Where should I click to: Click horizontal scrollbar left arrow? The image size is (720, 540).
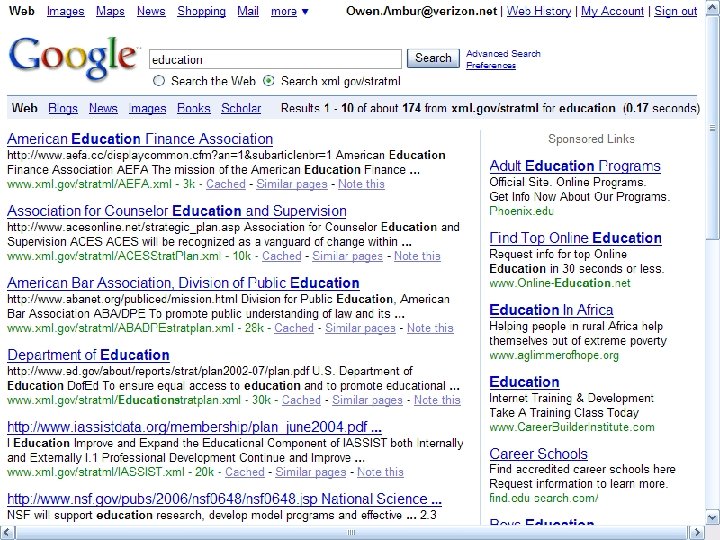click(7, 533)
